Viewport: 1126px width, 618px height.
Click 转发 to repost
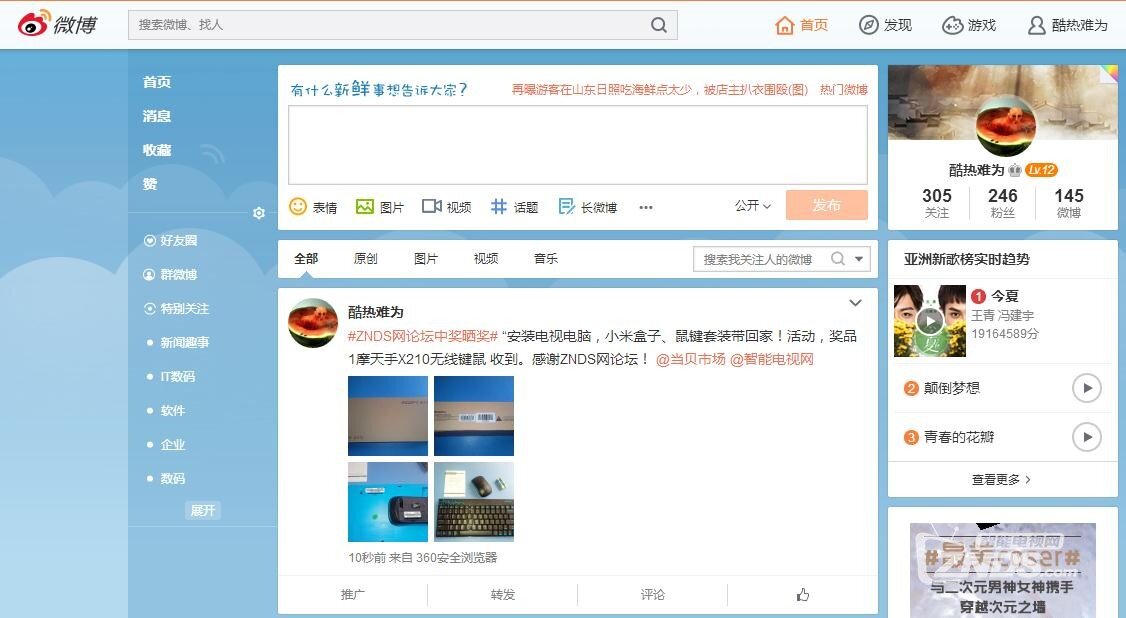pos(503,594)
